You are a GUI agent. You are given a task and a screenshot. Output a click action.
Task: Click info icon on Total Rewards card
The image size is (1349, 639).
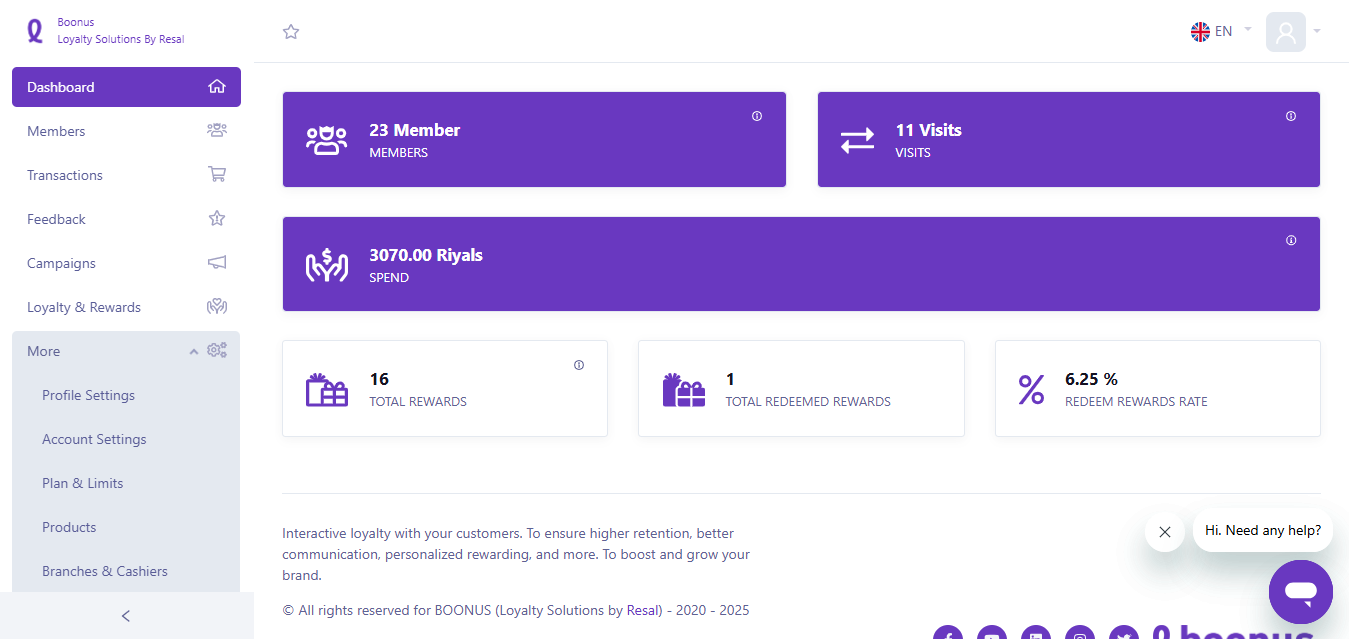579,365
